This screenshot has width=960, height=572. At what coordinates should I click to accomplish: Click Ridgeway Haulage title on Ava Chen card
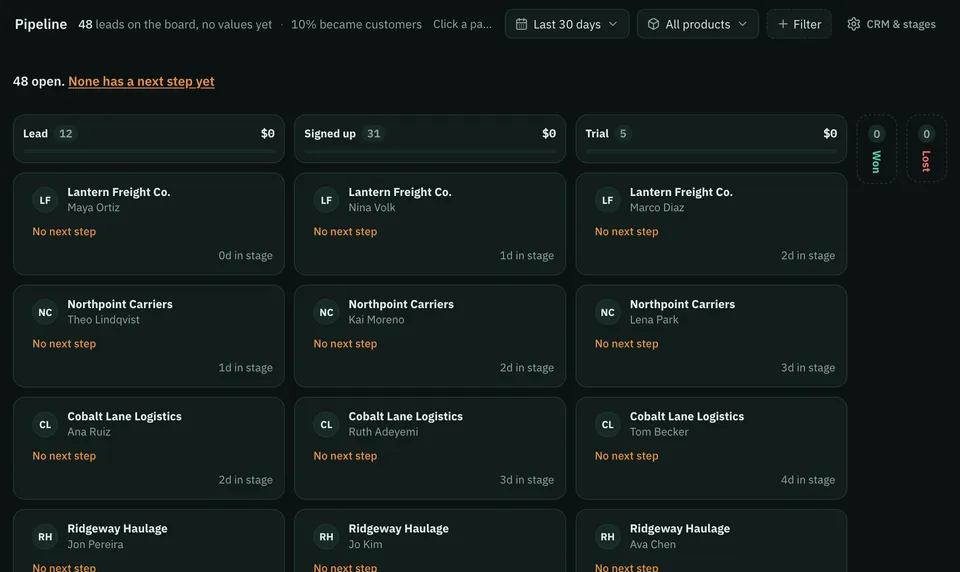pos(680,529)
